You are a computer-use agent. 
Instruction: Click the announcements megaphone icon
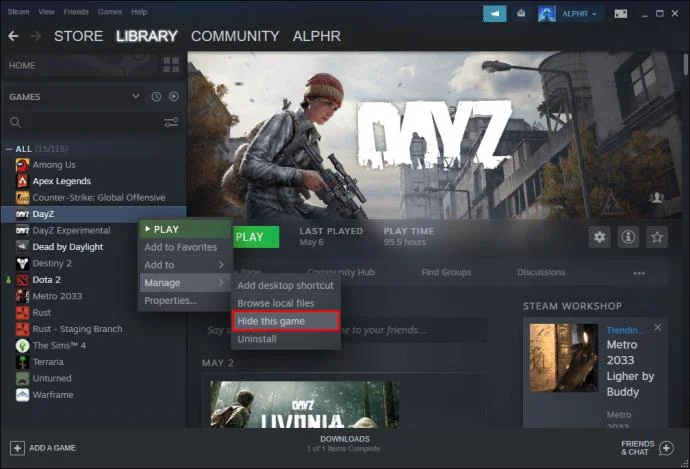(495, 14)
